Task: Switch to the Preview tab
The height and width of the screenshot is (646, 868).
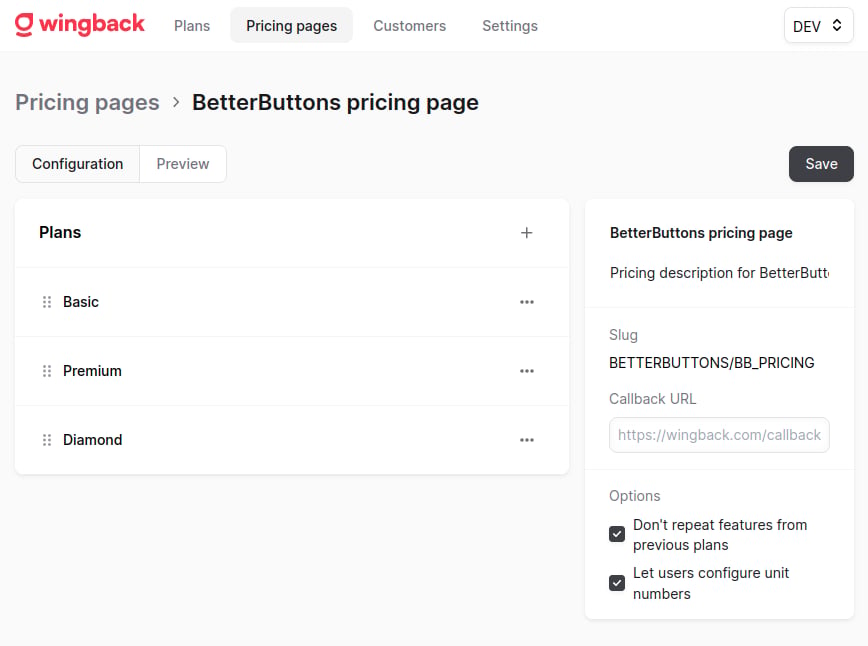Action: point(183,164)
